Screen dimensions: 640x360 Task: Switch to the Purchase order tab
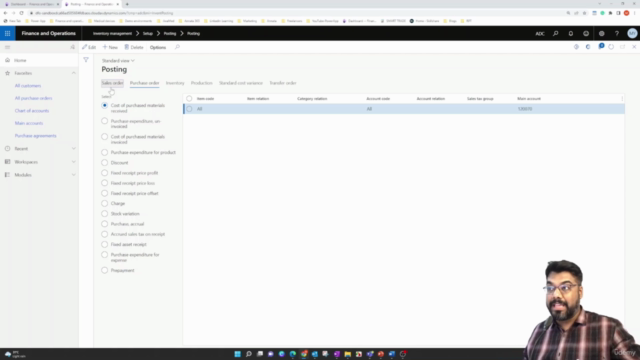144,83
